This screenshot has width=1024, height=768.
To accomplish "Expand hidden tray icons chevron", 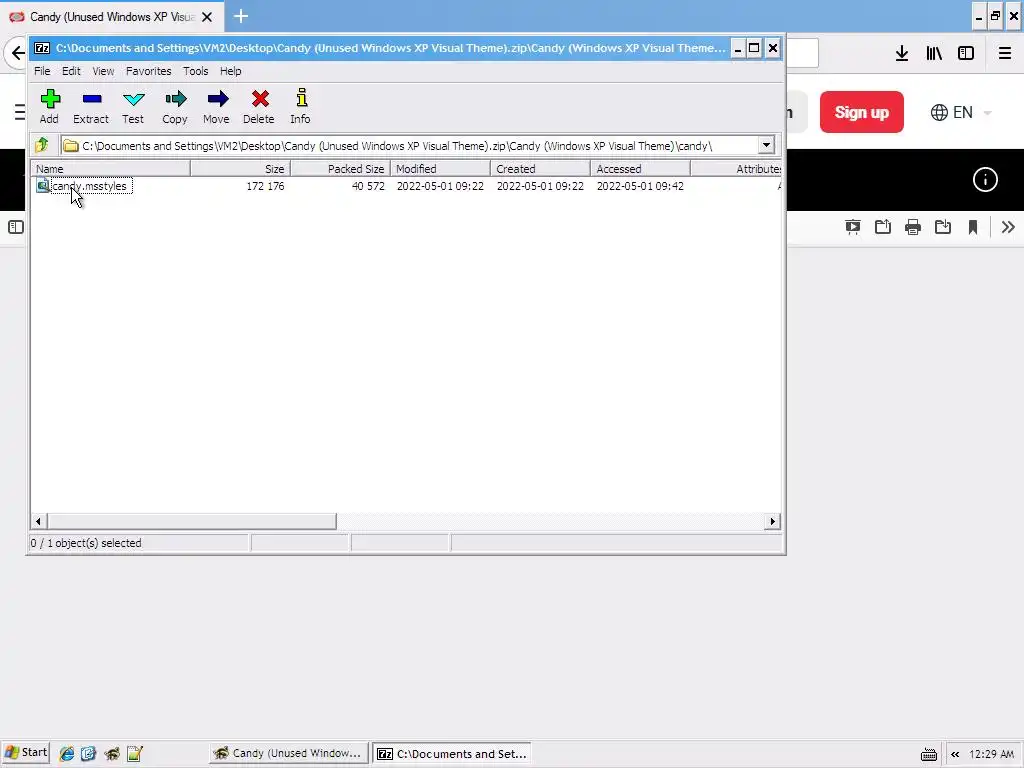I will pos(955,754).
